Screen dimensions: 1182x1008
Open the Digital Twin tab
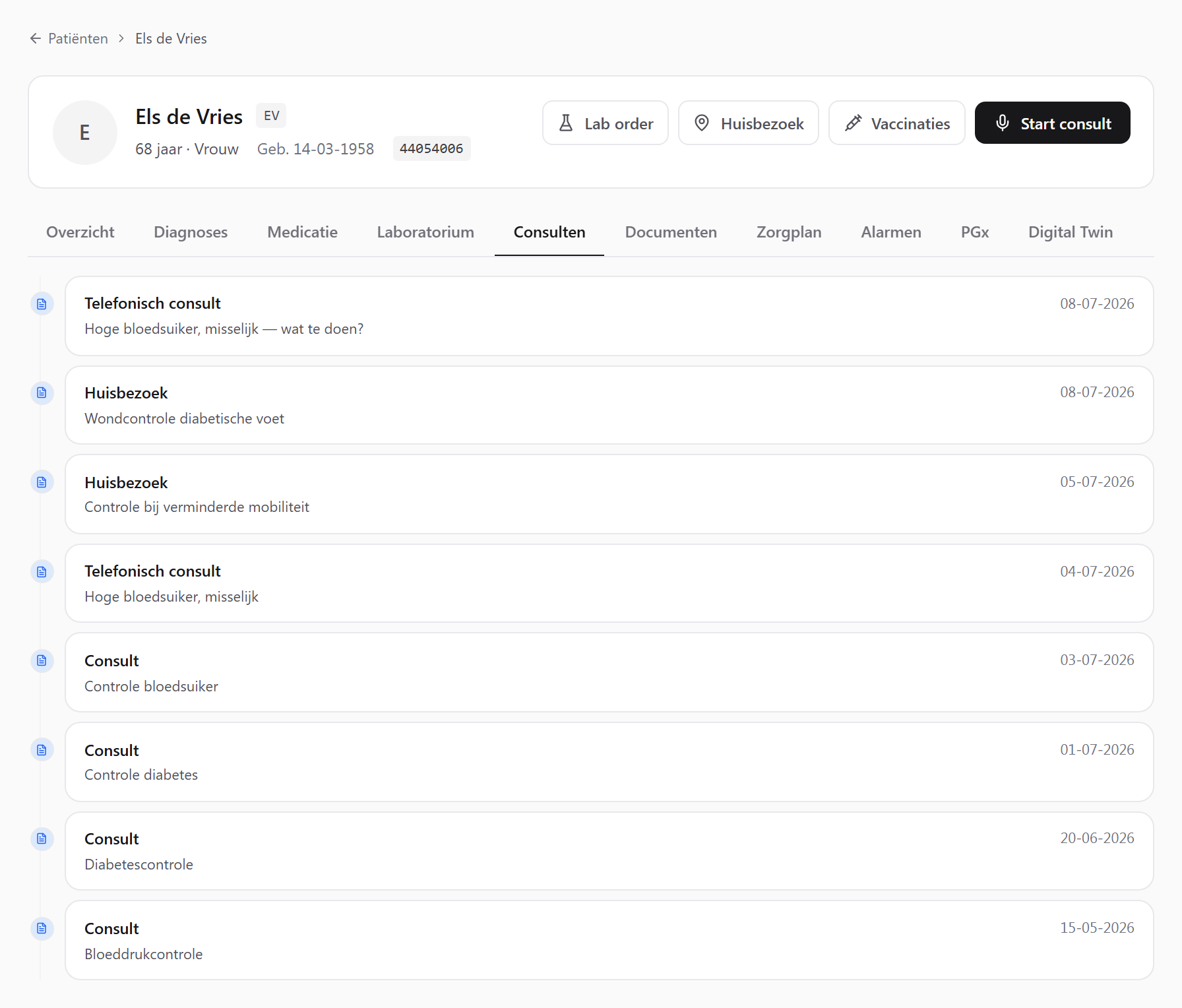pyautogui.click(x=1071, y=232)
